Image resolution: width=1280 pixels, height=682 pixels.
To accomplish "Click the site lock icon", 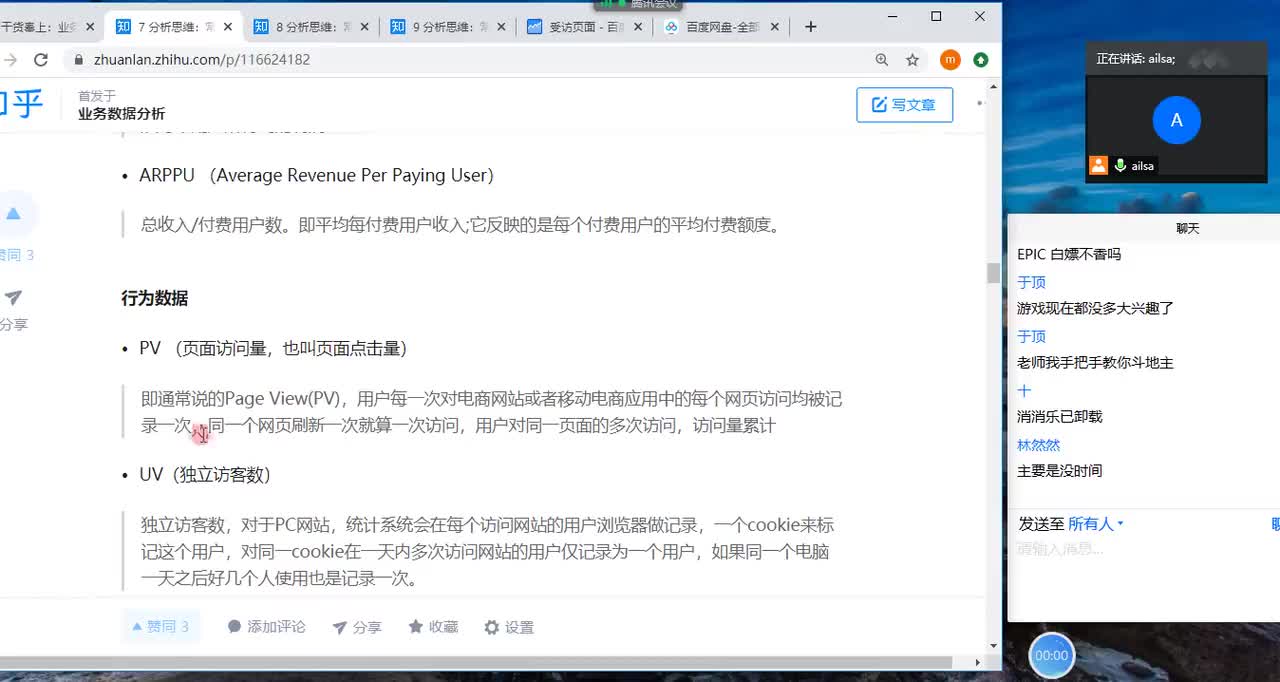I will (x=79, y=60).
